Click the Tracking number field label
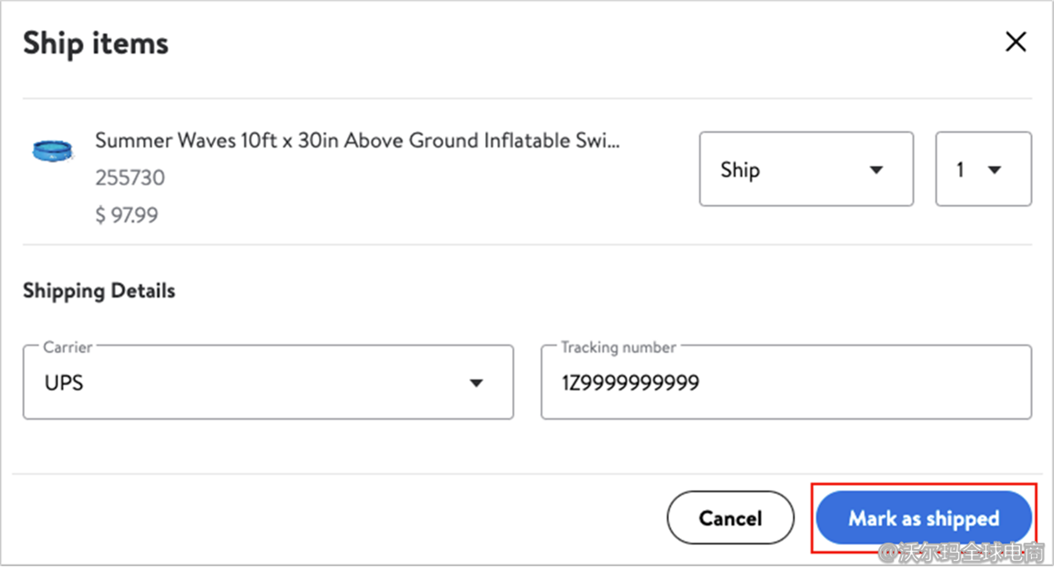 click(618, 347)
